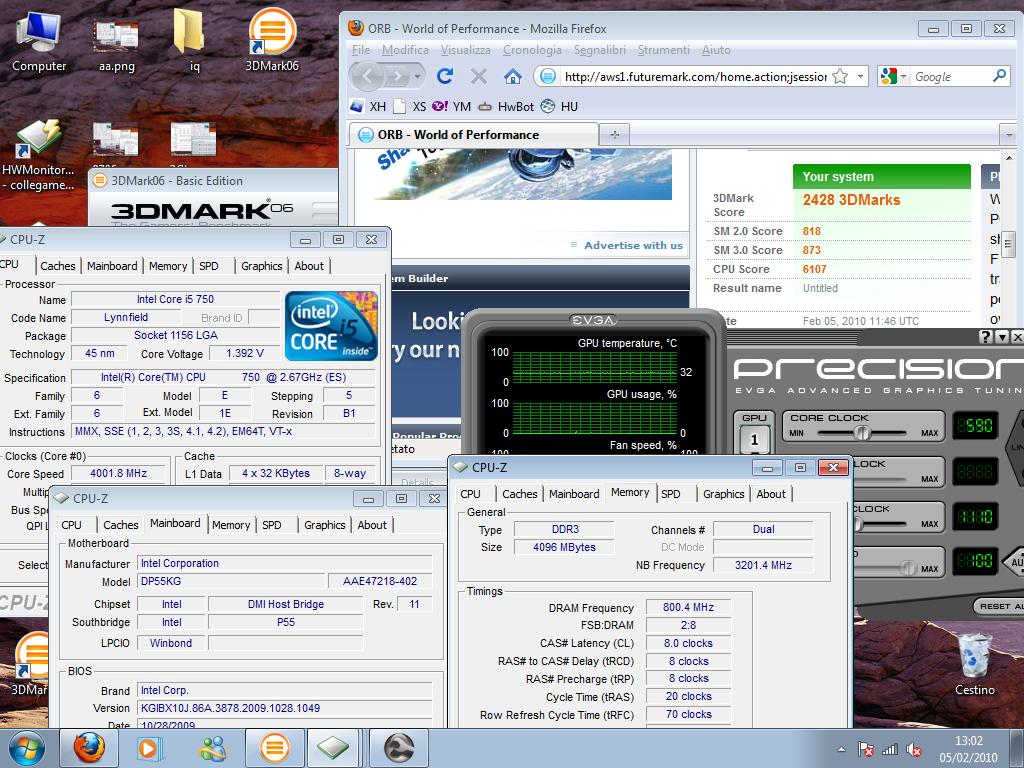
Task: Click into the Google search box
Action: coord(950,76)
